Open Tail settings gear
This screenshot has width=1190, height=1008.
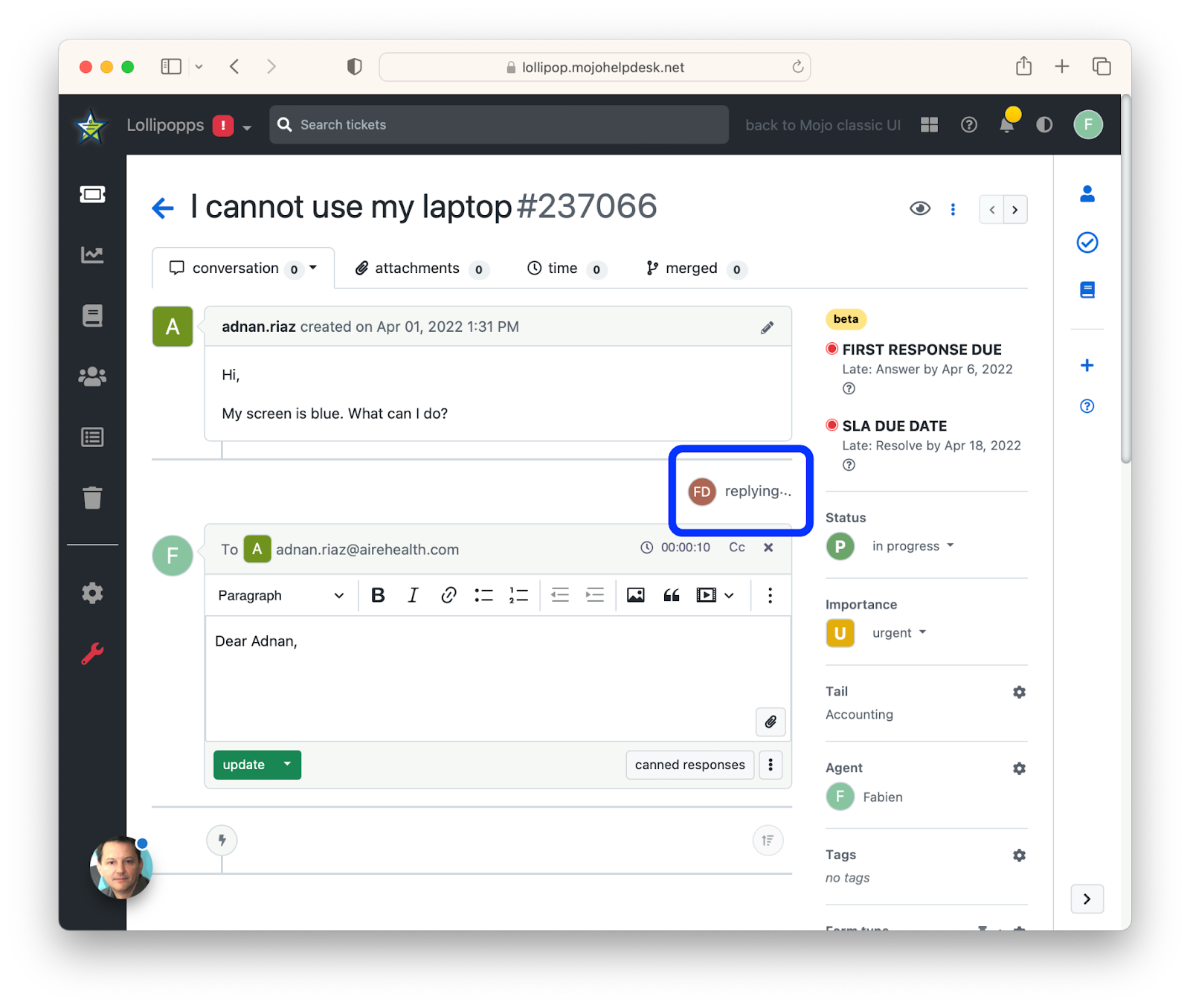[1019, 693]
